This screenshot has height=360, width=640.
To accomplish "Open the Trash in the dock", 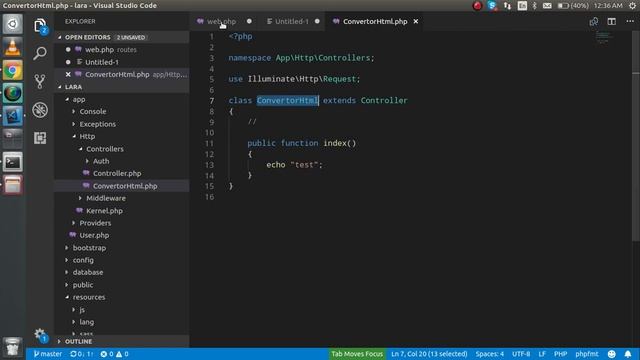I will coord(13,347).
